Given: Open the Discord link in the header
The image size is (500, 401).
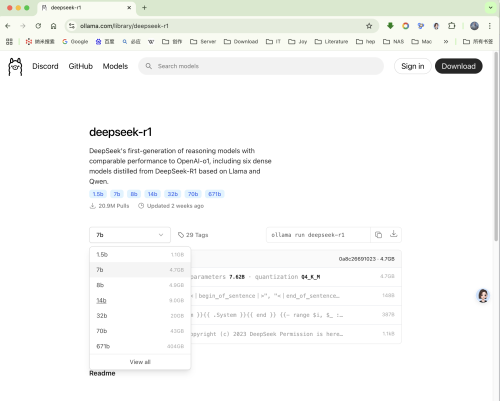Looking at the screenshot, I should pos(45,66).
